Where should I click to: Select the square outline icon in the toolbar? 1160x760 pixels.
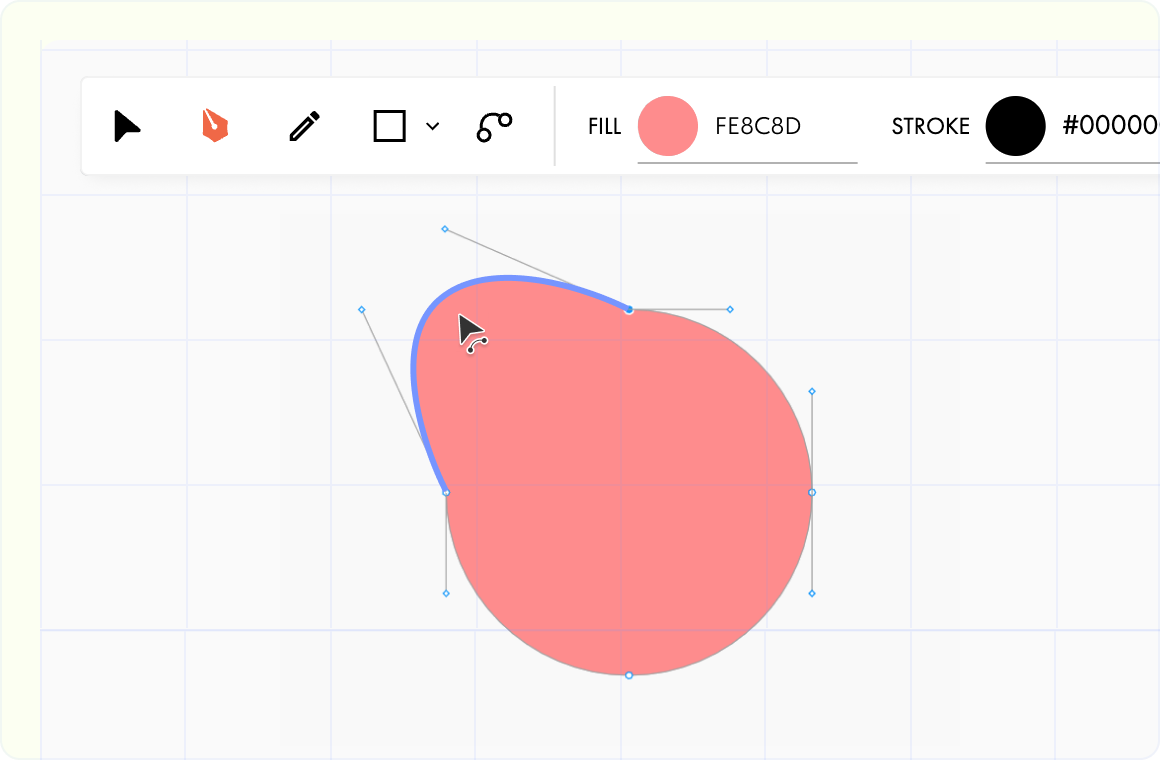coord(390,126)
